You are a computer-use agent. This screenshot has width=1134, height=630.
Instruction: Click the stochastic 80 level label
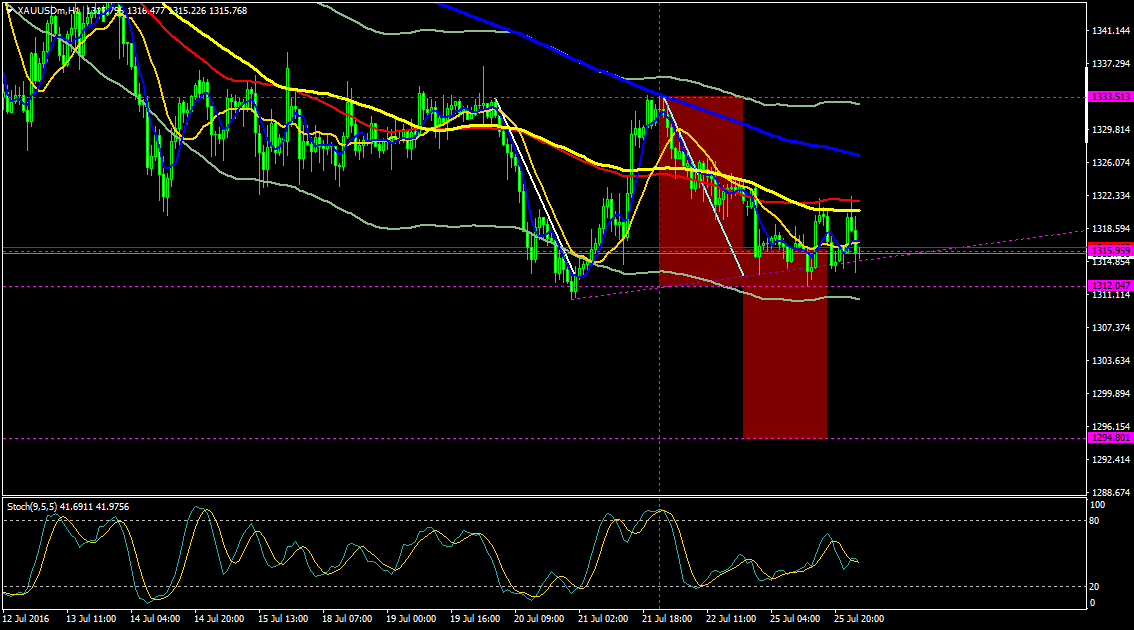click(x=1094, y=521)
